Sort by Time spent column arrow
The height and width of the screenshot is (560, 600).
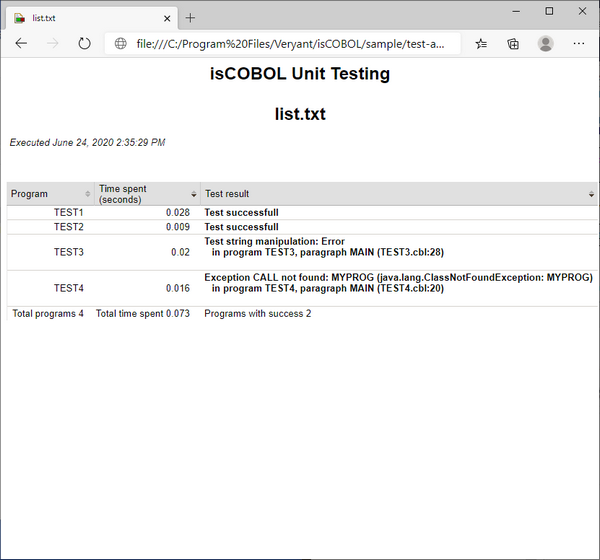click(x=194, y=194)
